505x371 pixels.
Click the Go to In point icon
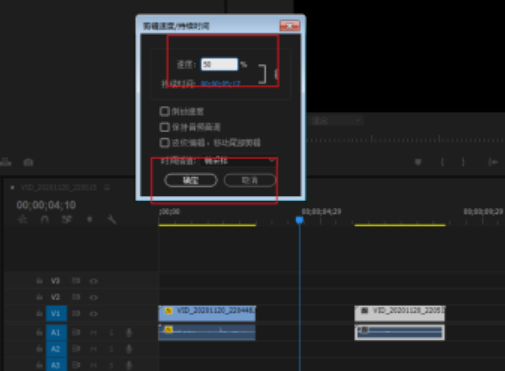click(x=493, y=162)
